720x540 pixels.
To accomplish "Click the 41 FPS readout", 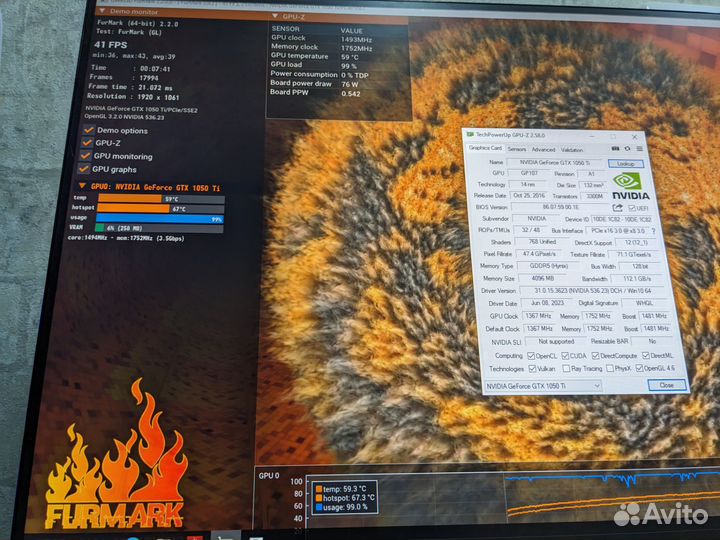I will coord(111,45).
